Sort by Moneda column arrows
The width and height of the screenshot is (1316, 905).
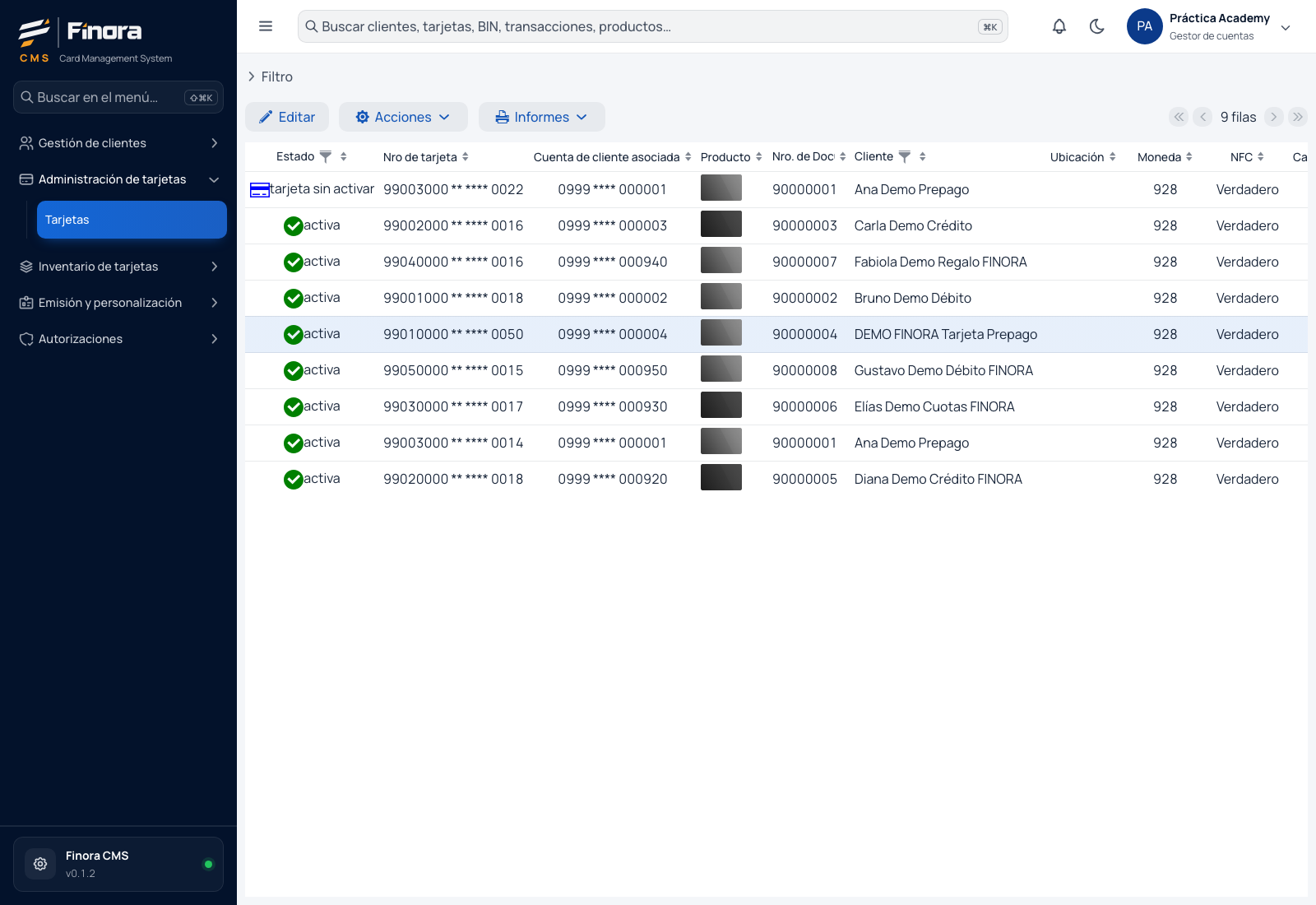(1189, 156)
